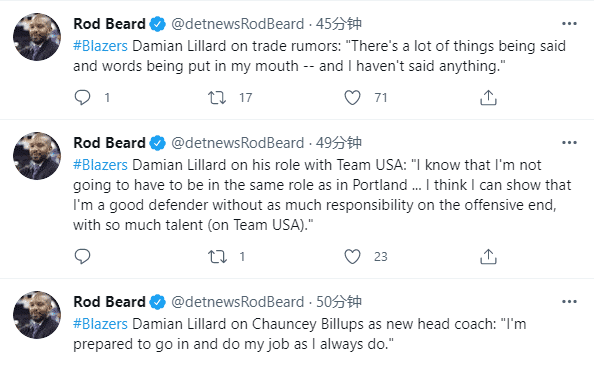The width and height of the screenshot is (594, 367).
Task: Open Rod Beard's avatar on the first tweet
Action: 37,37
